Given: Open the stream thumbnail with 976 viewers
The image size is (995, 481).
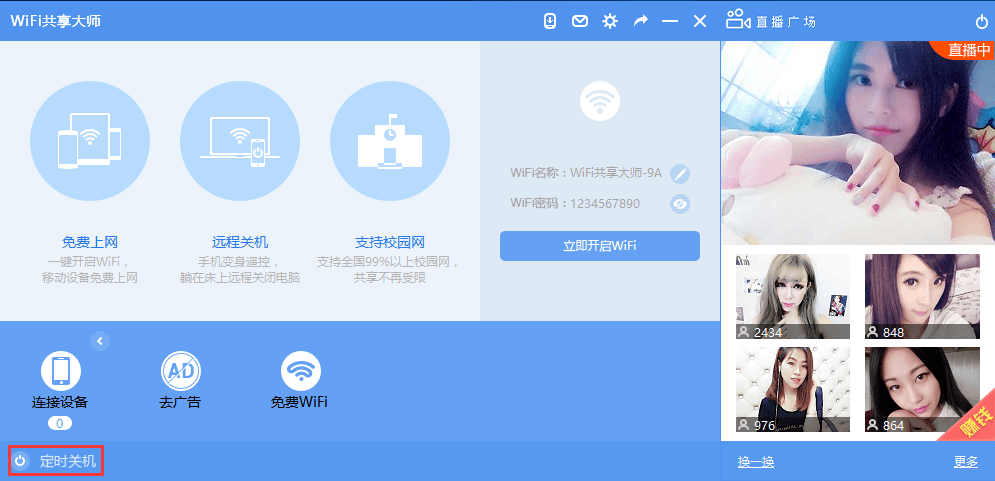Looking at the screenshot, I should [x=792, y=390].
